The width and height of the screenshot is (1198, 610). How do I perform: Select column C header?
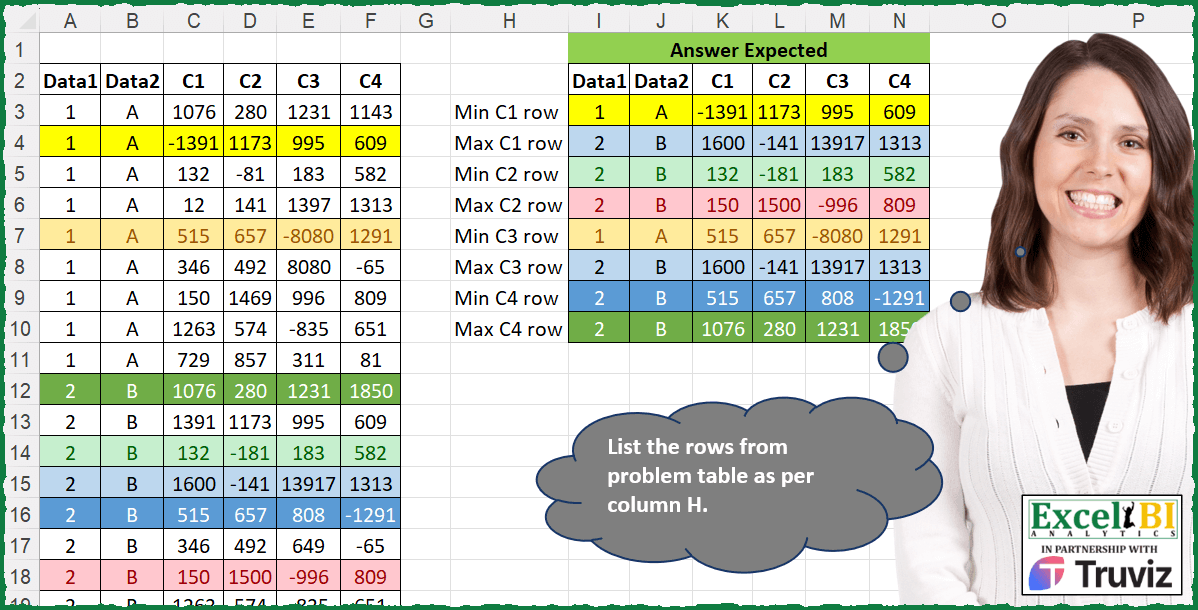click(x=193, y=21)
